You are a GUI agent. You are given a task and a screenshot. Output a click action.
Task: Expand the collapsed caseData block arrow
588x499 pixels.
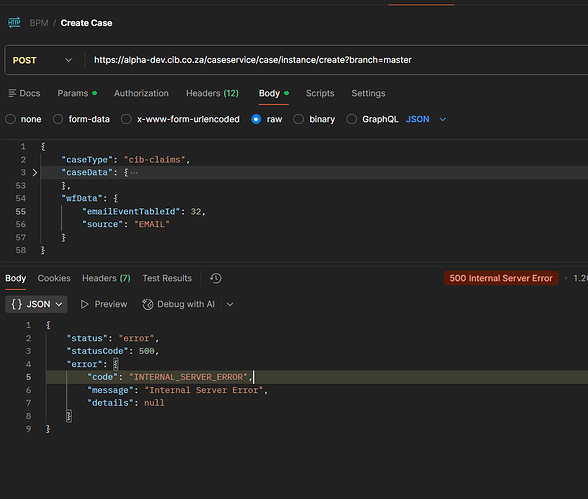pos(34,172)
